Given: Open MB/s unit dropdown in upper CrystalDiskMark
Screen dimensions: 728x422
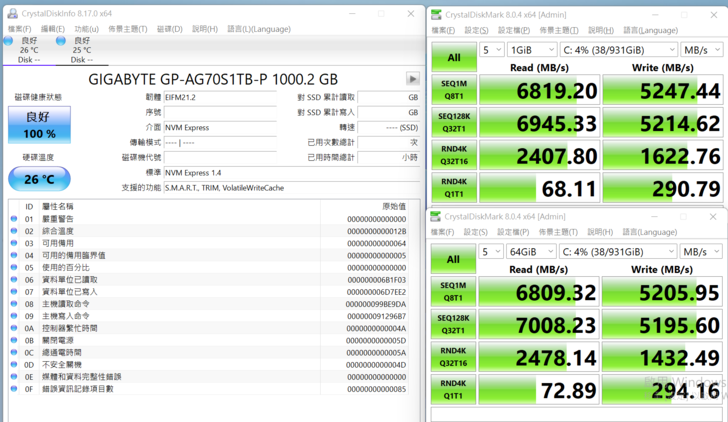Looking at the screenshot, I should coord(701,49).
